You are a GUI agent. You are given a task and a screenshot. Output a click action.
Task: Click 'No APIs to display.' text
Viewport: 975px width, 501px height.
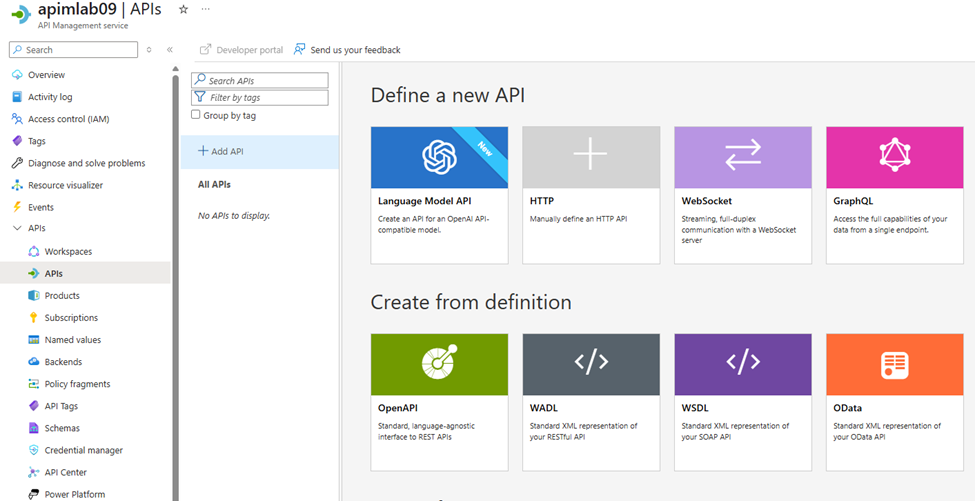[234, 216]
